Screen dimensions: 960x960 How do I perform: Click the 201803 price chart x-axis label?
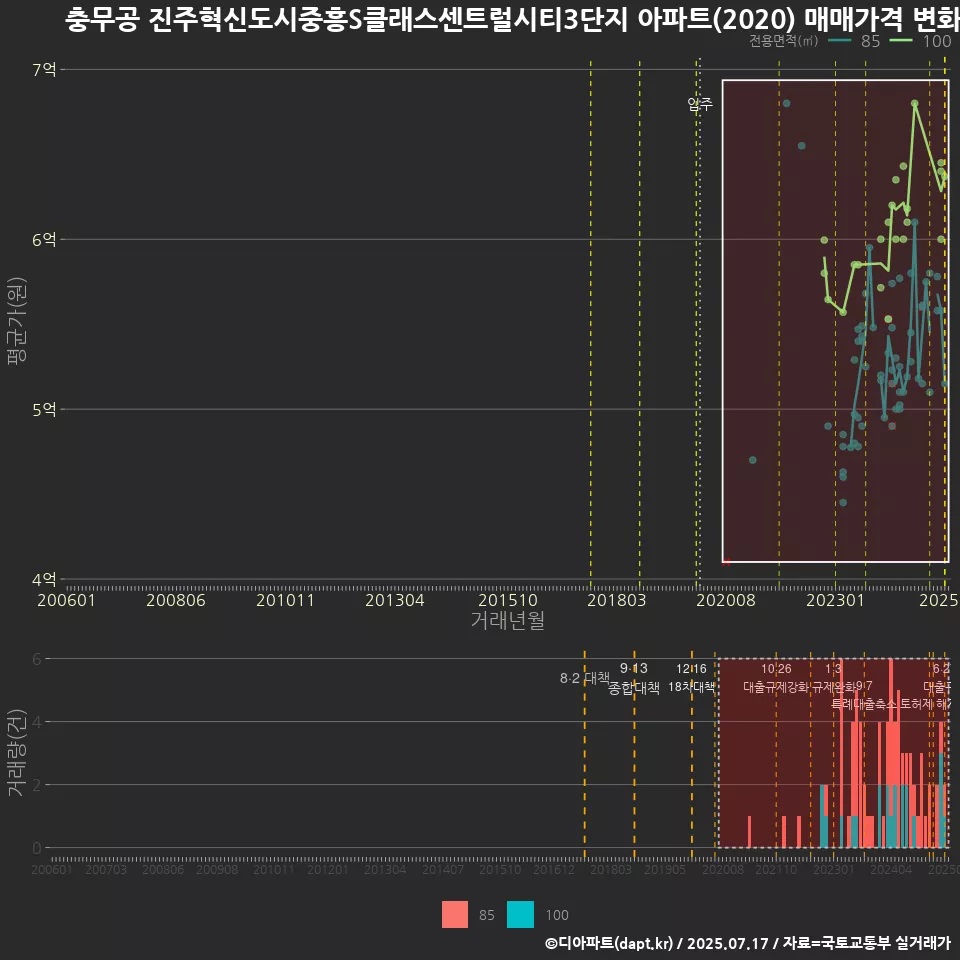point(617,601)
